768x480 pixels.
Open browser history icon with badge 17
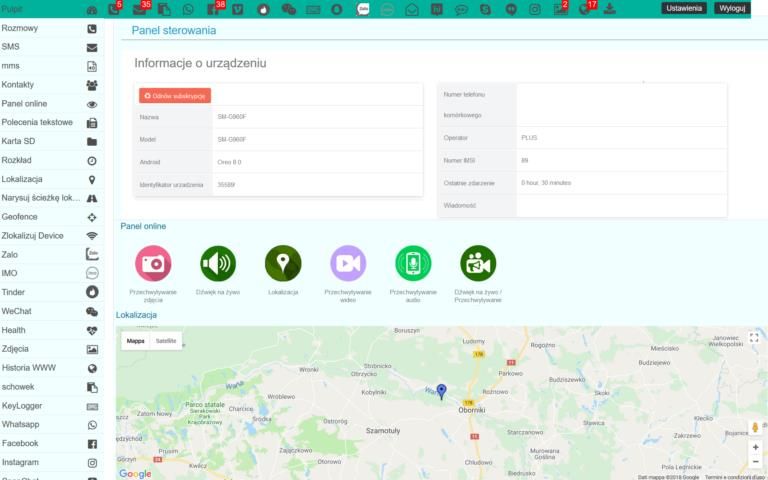585,9
